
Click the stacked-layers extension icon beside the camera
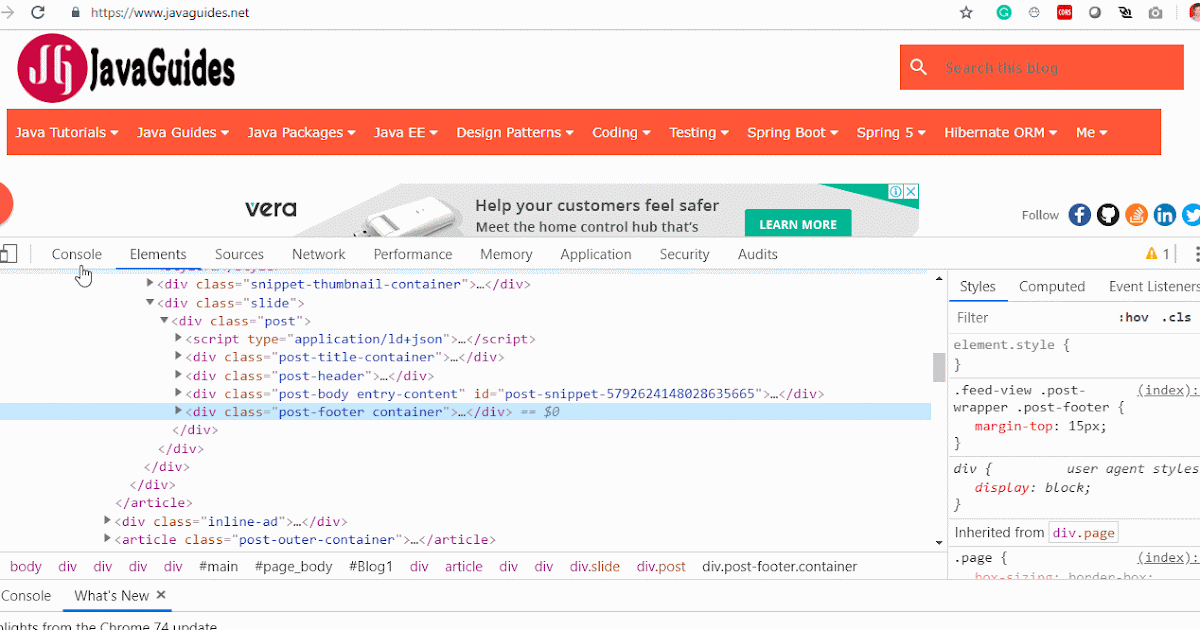[x=1126, y=13]
